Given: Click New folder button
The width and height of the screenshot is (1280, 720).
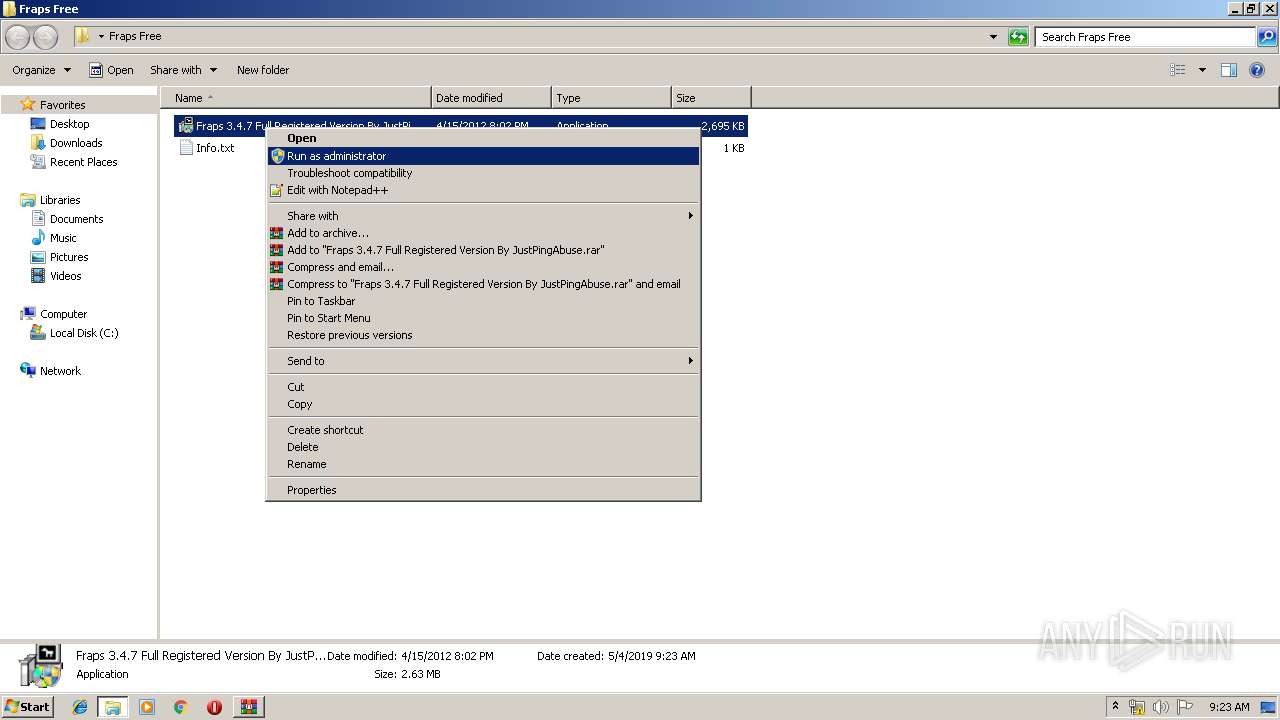Looking at the screenshot, I should tap(263, 70).
